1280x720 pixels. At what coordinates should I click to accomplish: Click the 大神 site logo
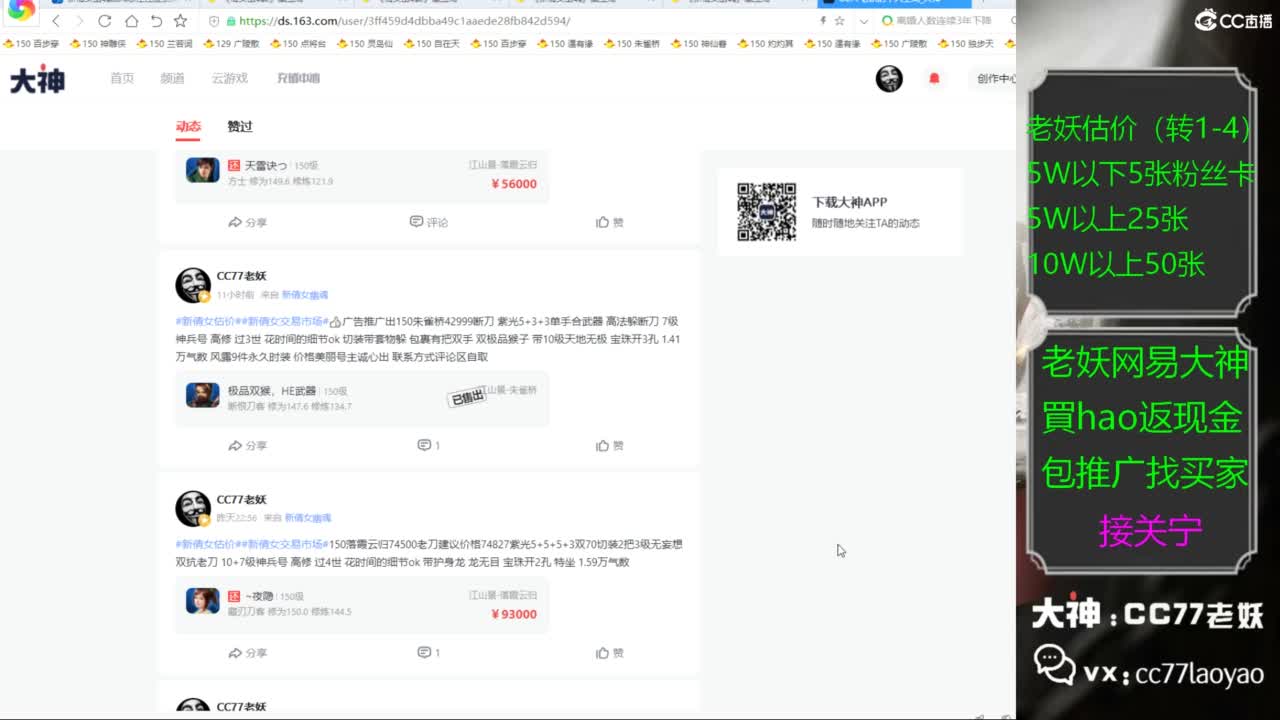(35, 79)
